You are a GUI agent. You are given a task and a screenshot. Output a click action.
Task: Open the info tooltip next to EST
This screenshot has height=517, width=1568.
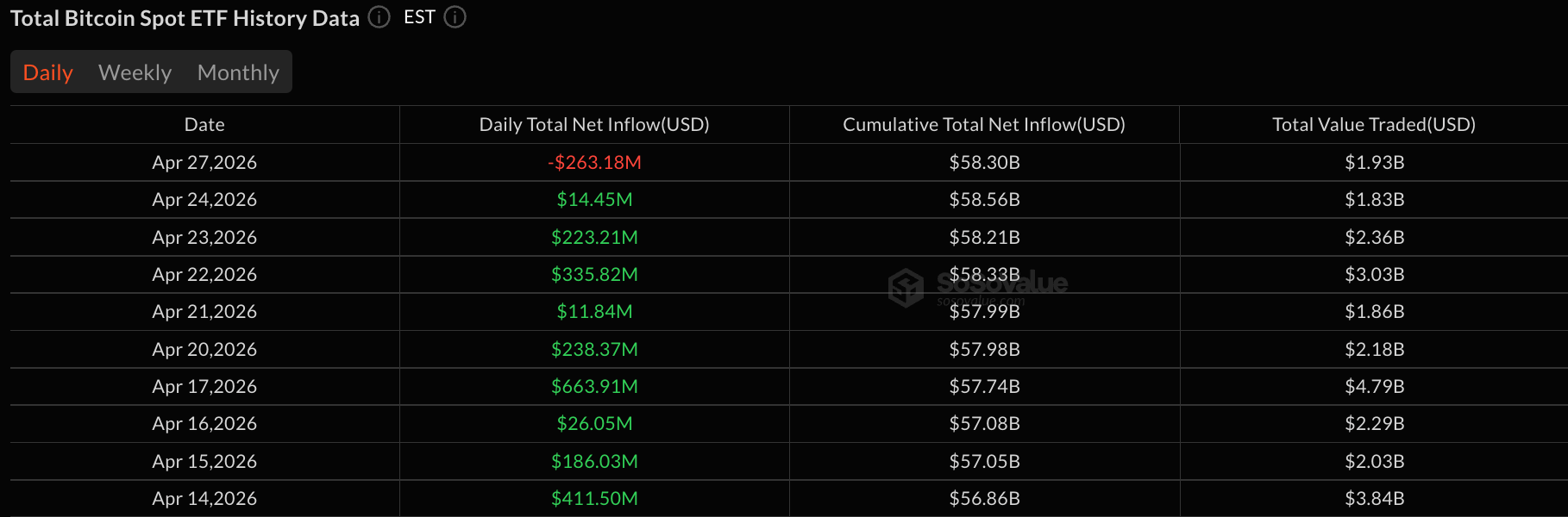(455, 17)
